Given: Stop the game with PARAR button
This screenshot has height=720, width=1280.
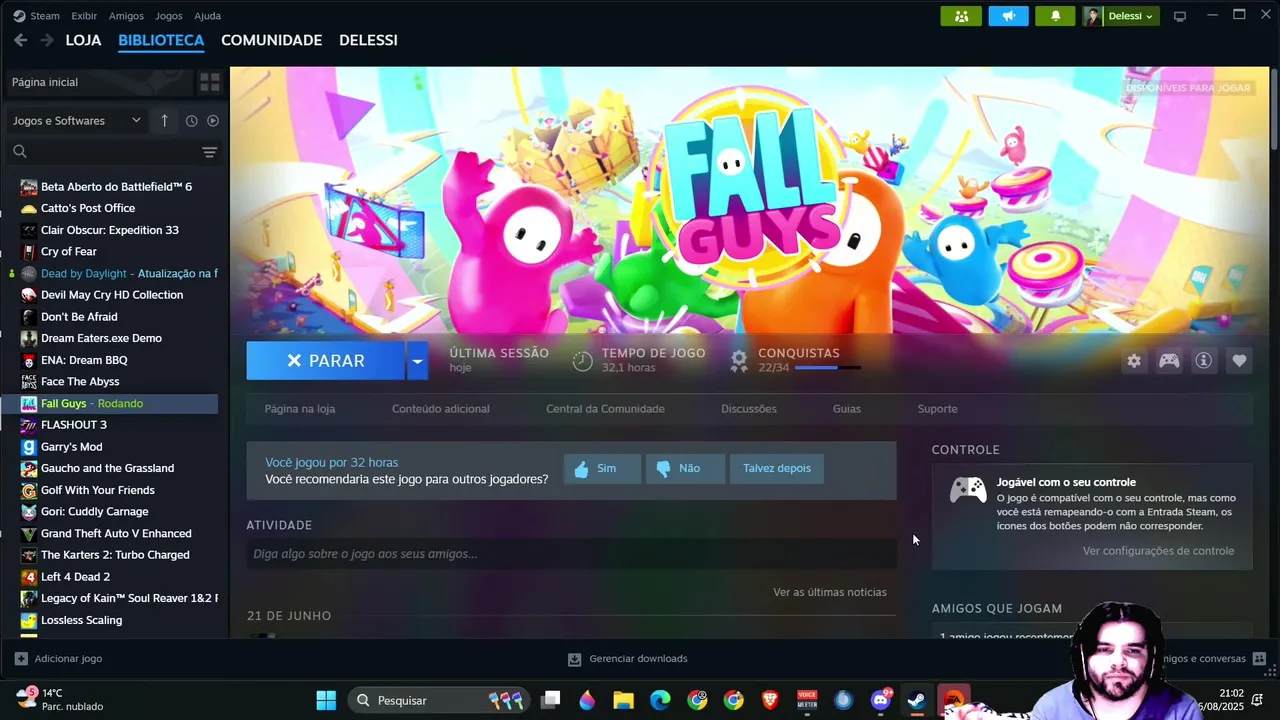Looking at the screenshot, I should click(326, 361).
